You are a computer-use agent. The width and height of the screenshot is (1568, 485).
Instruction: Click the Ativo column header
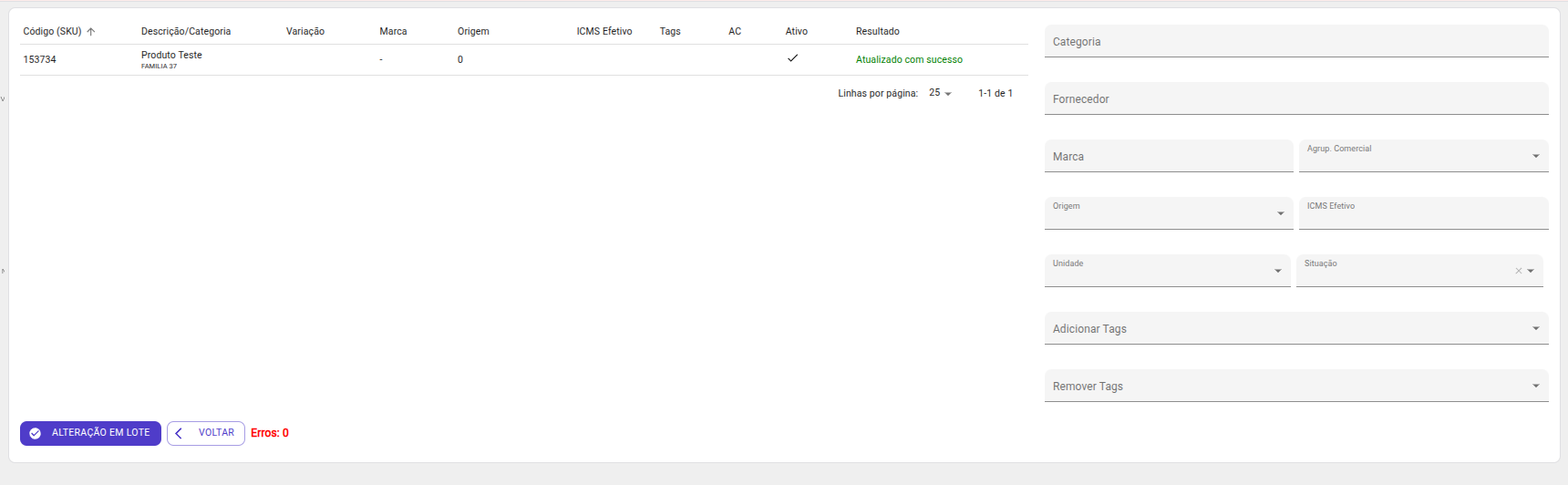click(x=797, y=32)
